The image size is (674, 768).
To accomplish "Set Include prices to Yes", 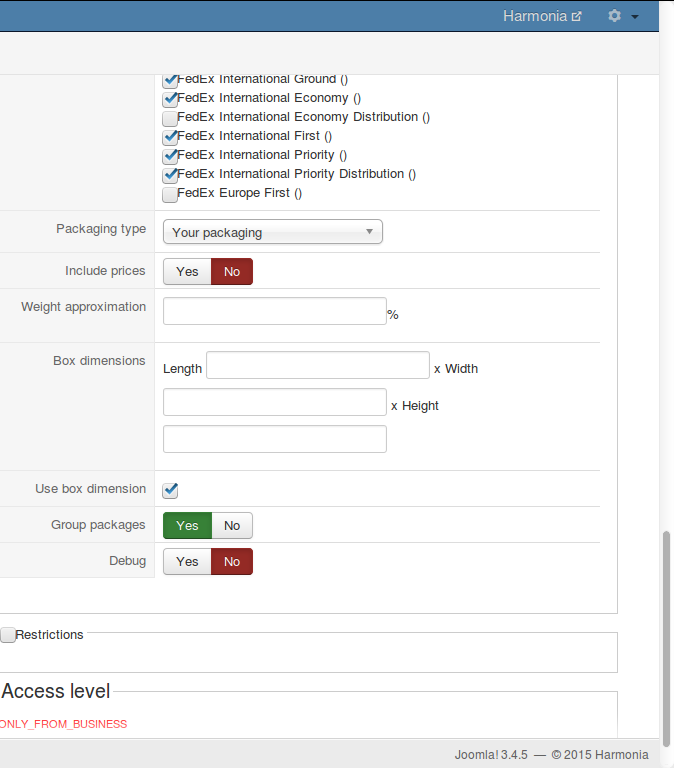I will coord(187,272).
